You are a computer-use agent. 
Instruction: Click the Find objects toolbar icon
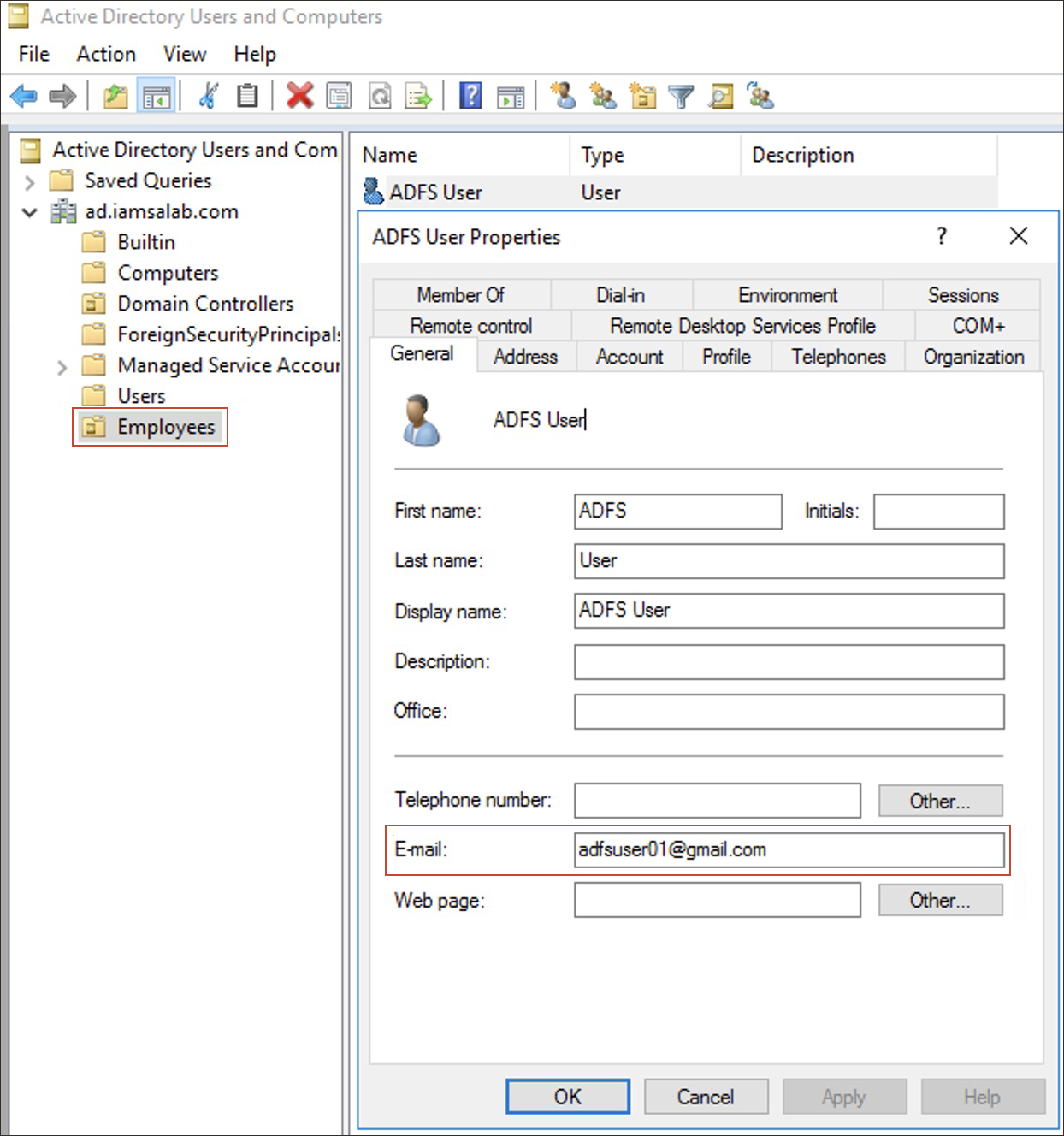pos(721,96)
